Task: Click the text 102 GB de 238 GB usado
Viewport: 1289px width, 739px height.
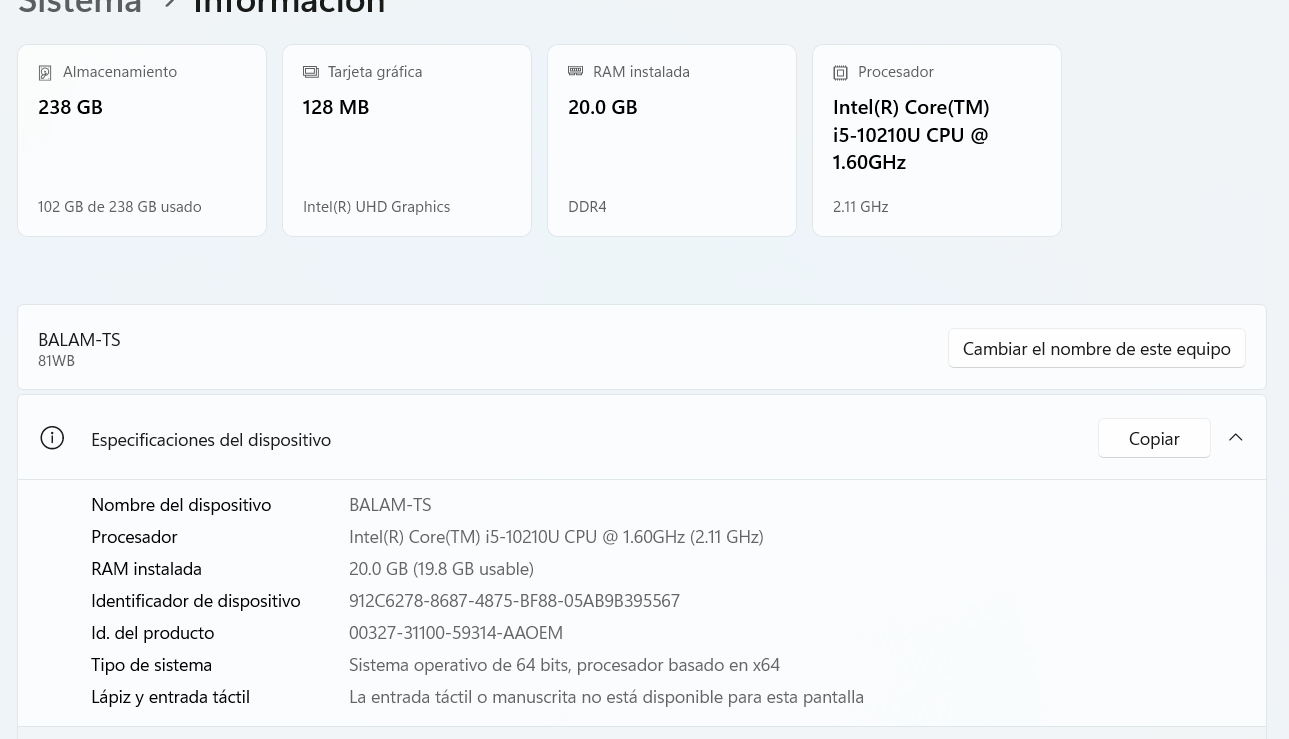Action: click(120, 207)
